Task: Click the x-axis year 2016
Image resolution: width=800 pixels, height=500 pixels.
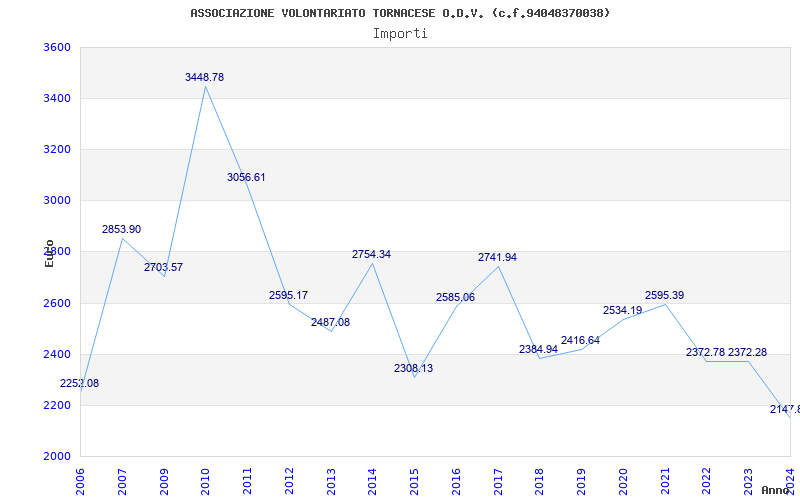Action: [456, 481]
